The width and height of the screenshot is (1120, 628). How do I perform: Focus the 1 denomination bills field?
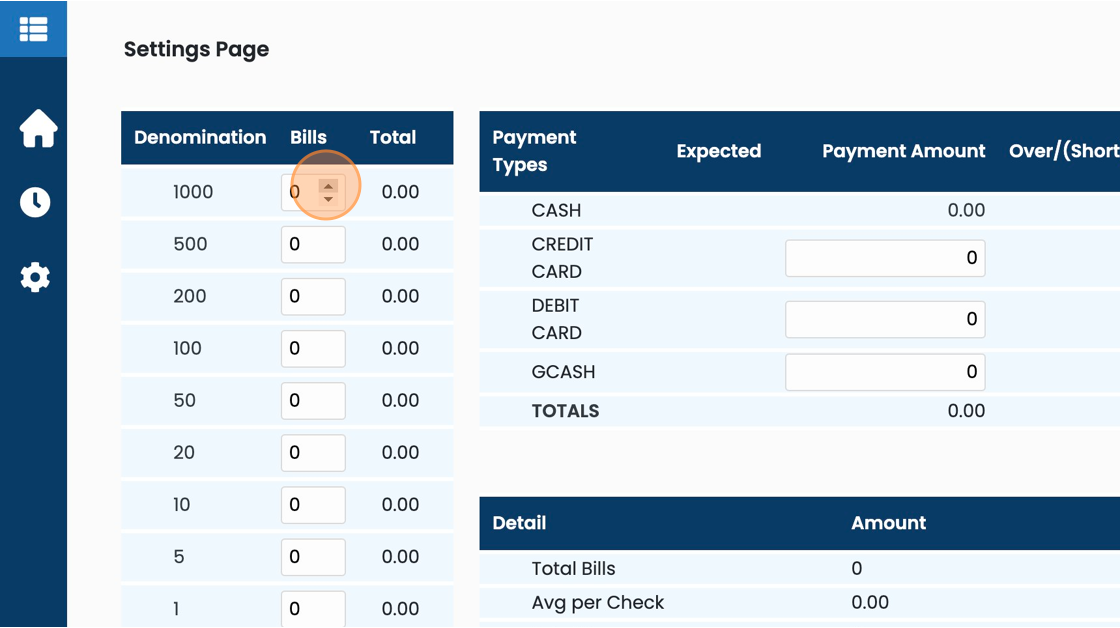(x=313, y=609)
